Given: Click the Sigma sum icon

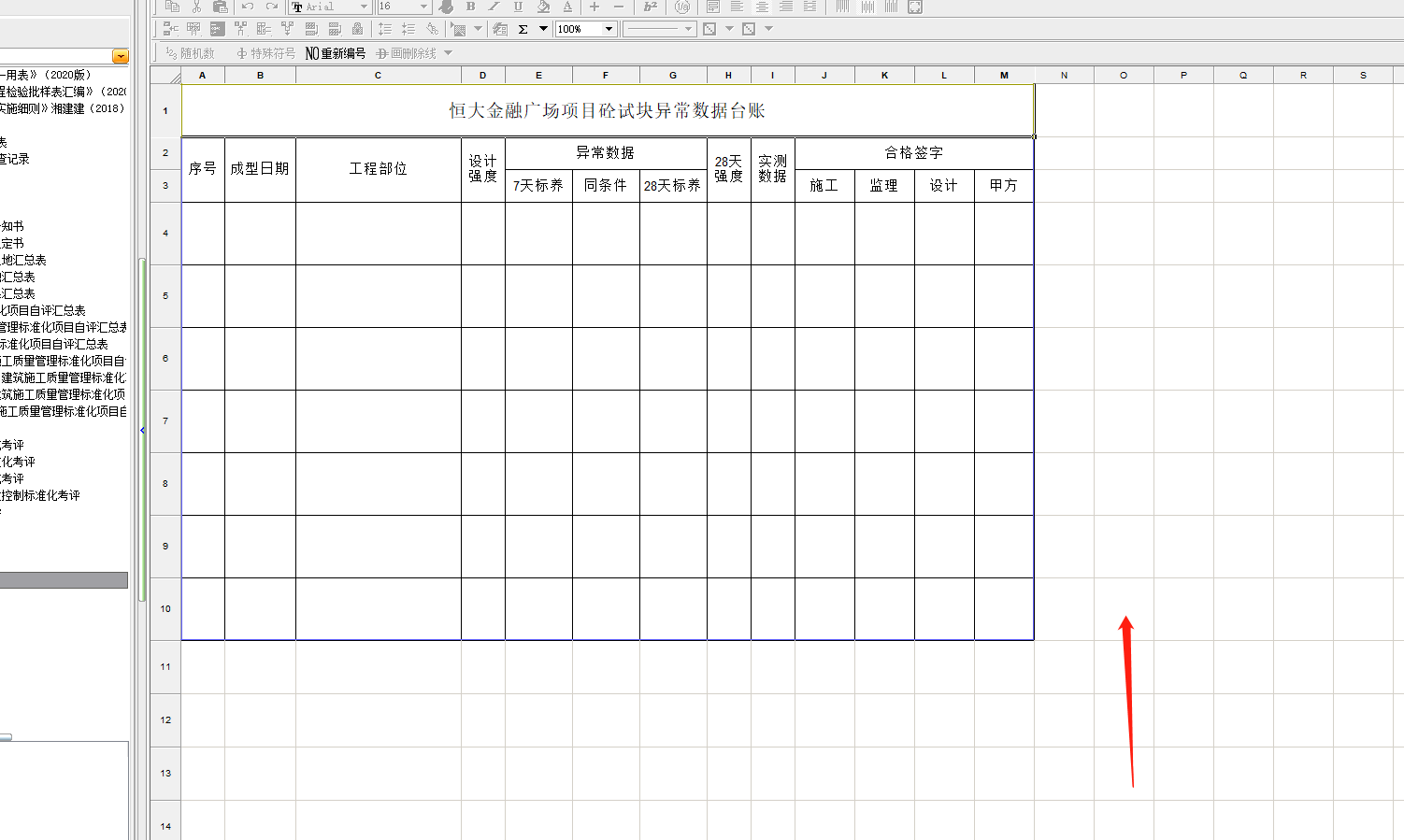Looking at the screenshot, I should [523, 29].
